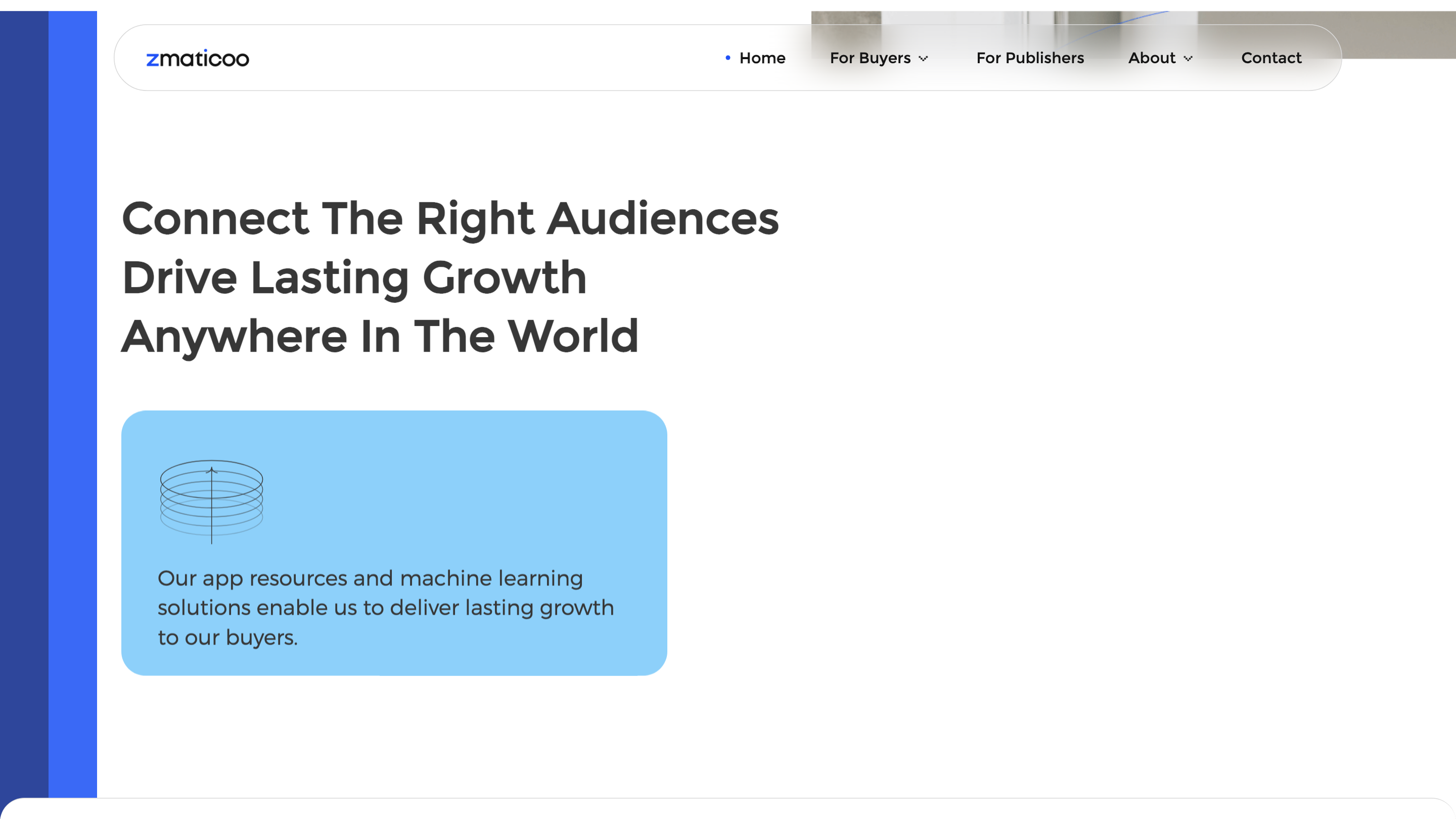Click the zmaticoo logo
This screenshot has height=819, width=1456.
(197, 58)
